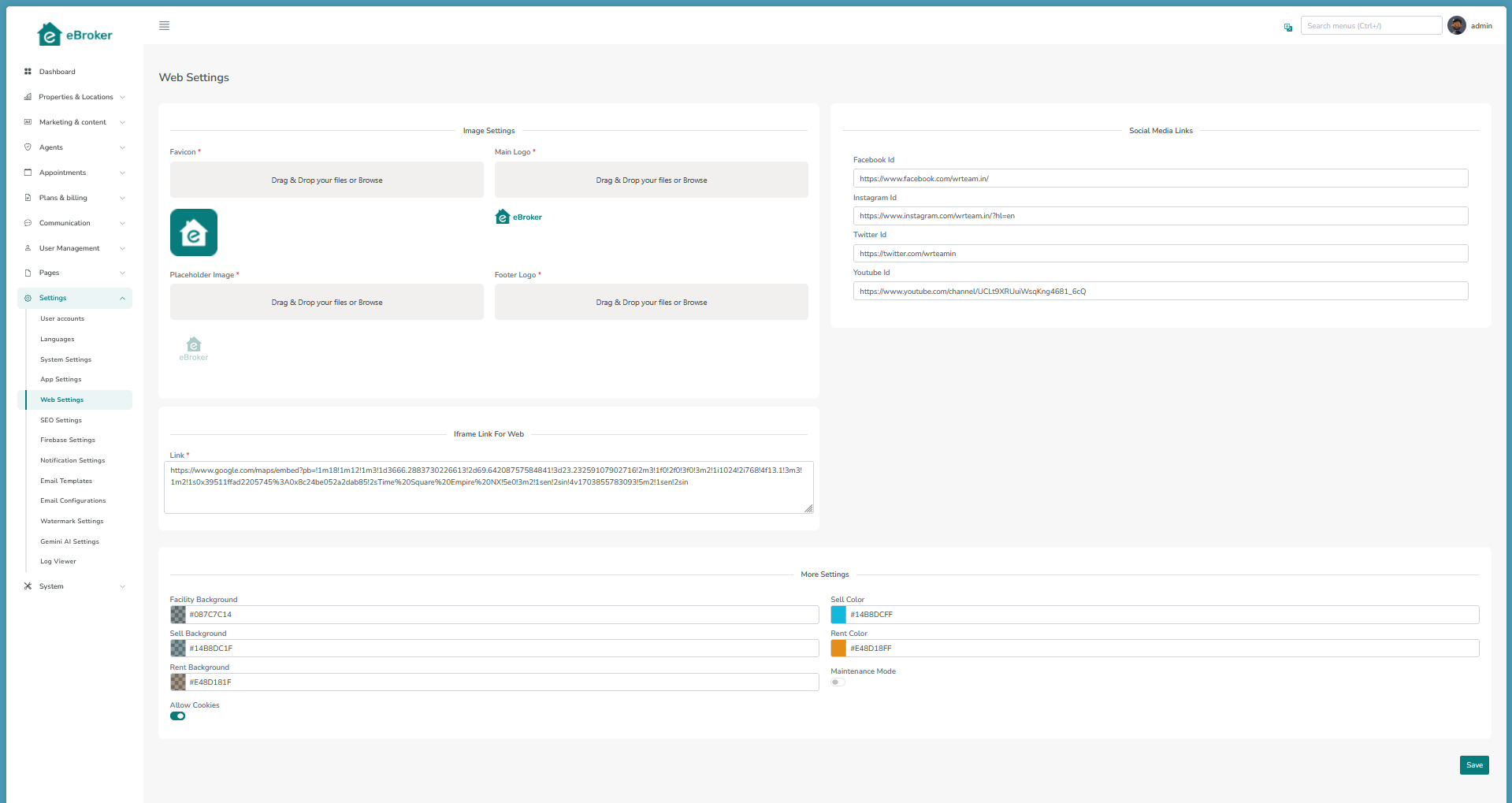Open the SEO Settings page
1512x803 pixels.
pos(61,420)
